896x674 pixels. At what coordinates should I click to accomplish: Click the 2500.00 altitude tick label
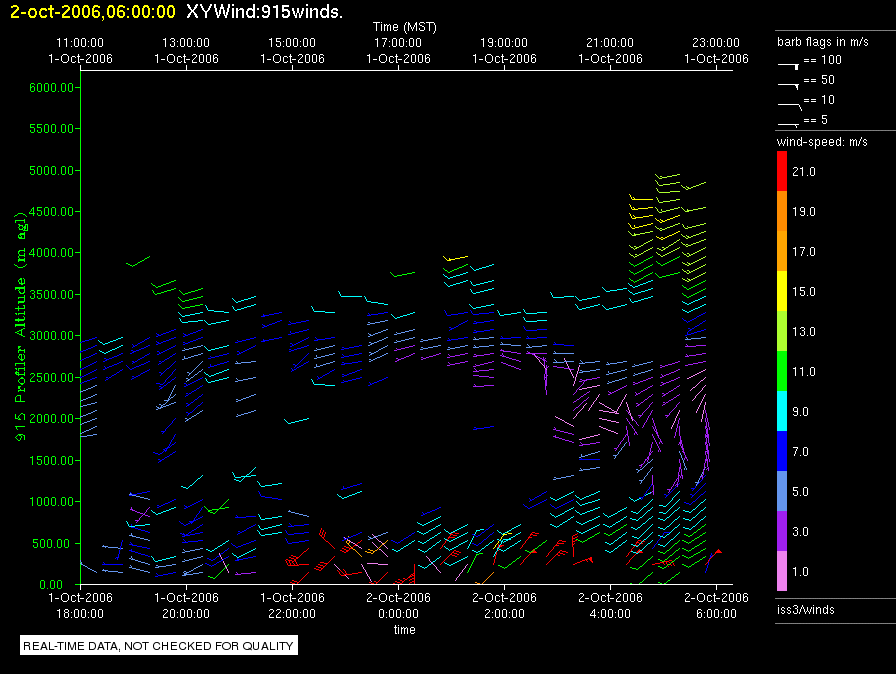coord(51,377)
